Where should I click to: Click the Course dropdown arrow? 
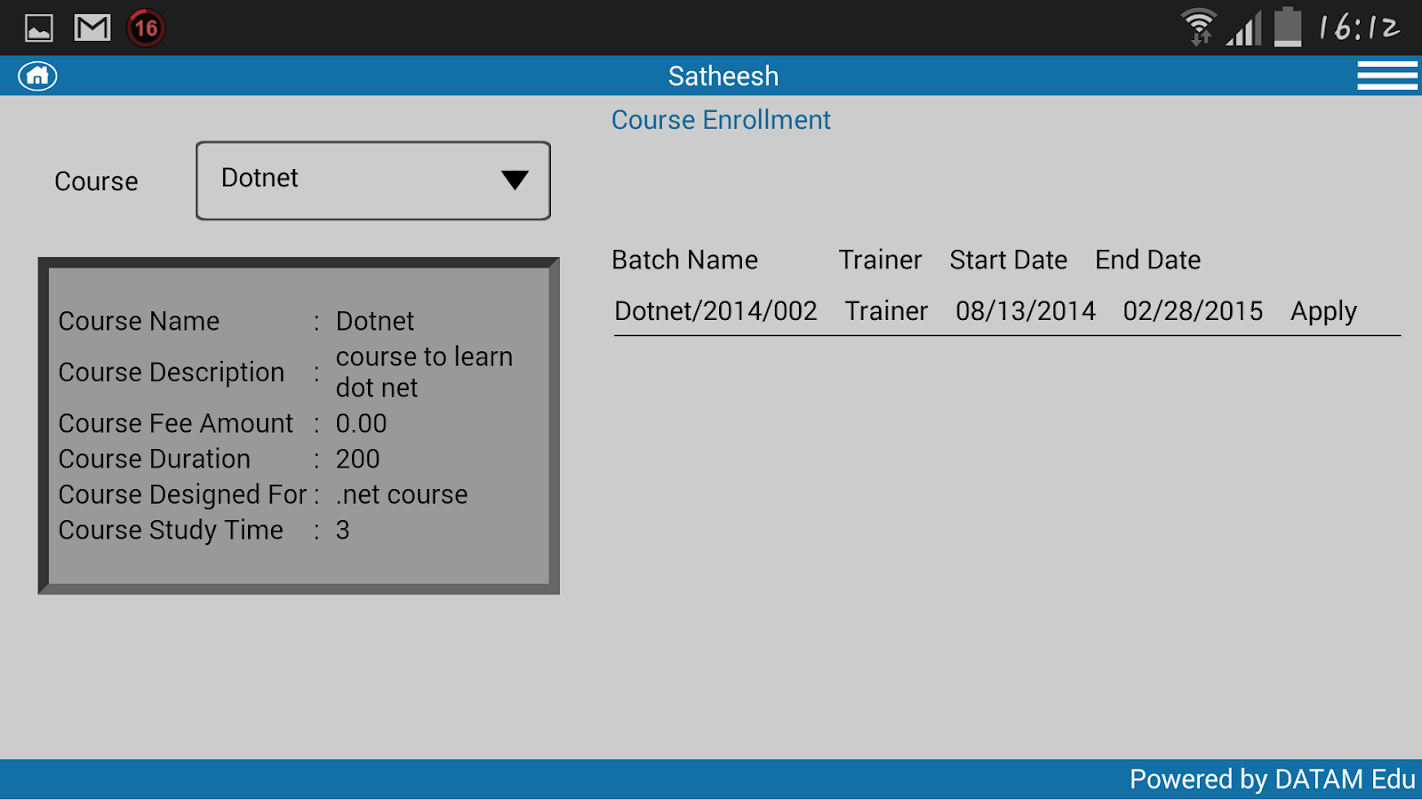click(x=514, y=180)
